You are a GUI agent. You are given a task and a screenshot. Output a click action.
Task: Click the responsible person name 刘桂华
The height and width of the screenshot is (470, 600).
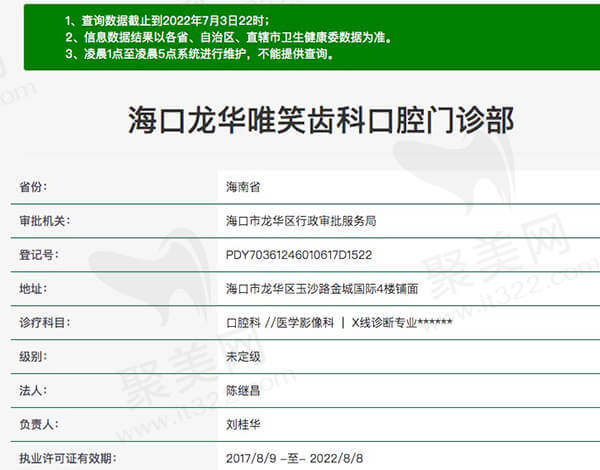click(x=243, y=424)
